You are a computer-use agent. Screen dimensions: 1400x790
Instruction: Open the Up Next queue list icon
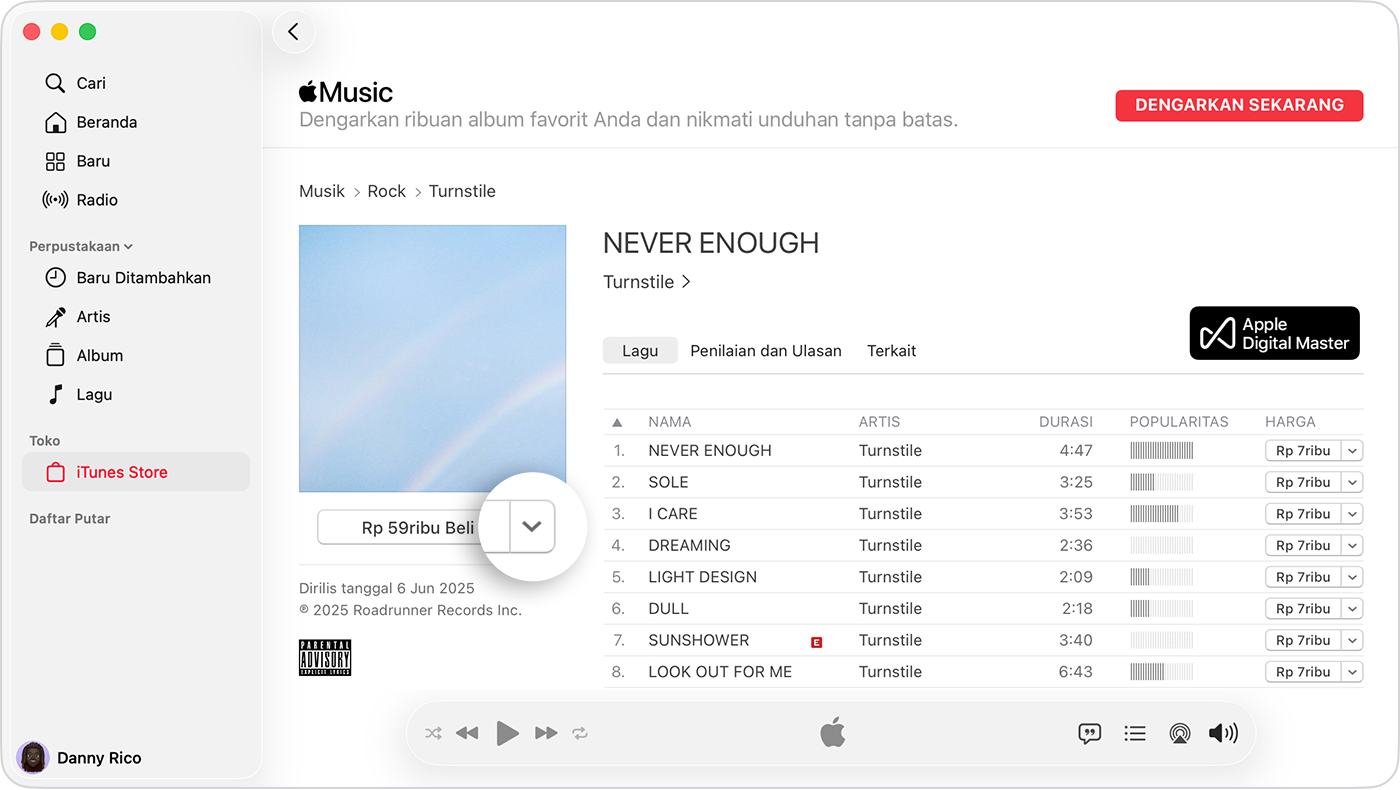tap(1134, 734)
